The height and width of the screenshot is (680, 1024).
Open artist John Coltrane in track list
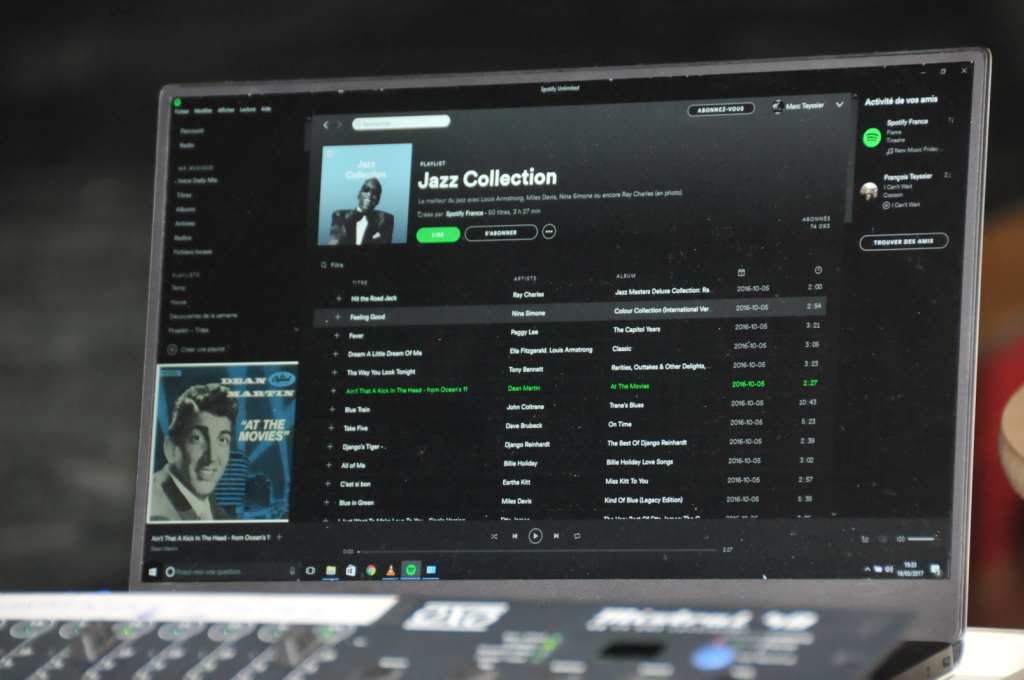(525, 406)
